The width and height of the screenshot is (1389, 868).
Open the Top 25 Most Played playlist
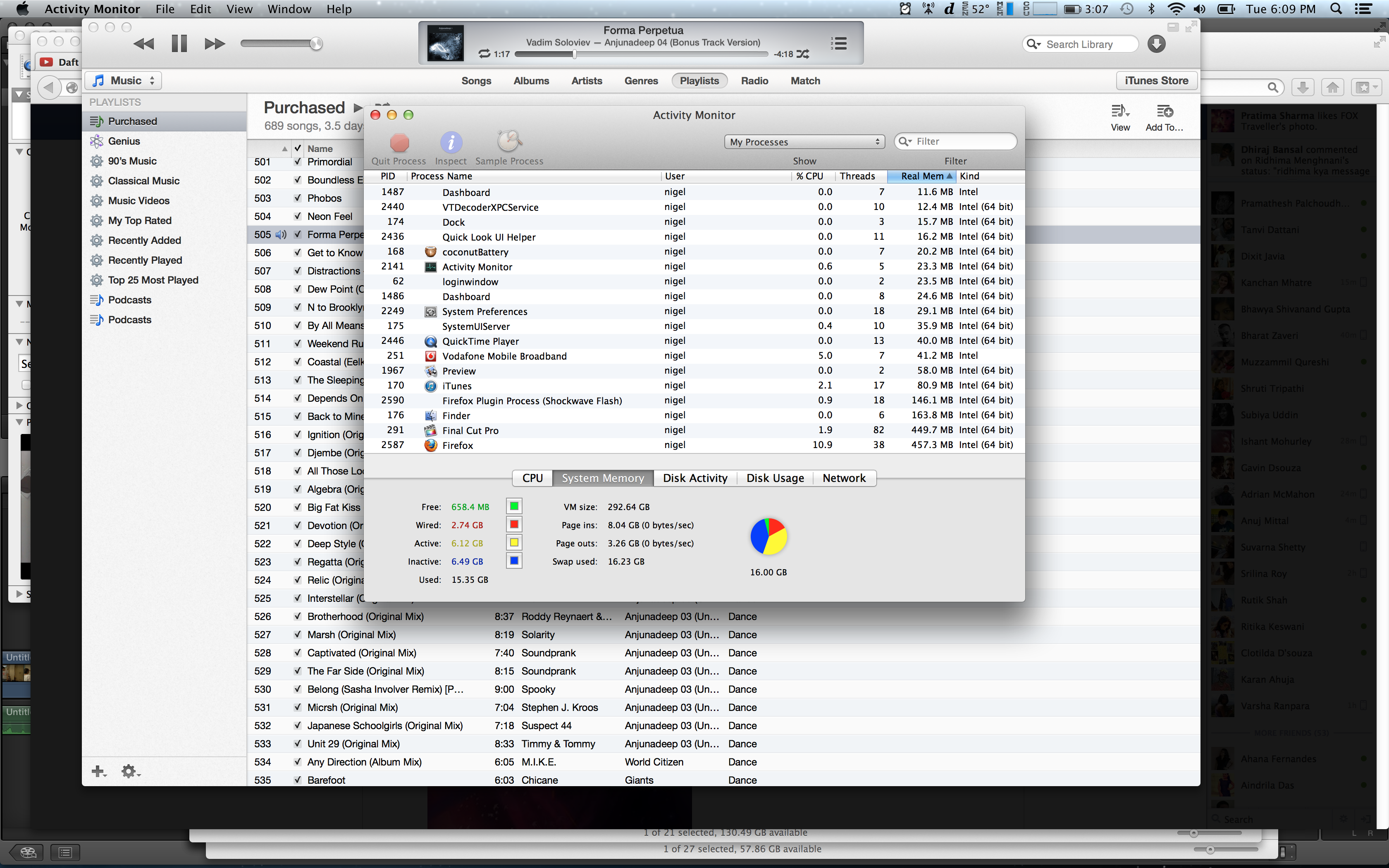click(x=153, y=280)
